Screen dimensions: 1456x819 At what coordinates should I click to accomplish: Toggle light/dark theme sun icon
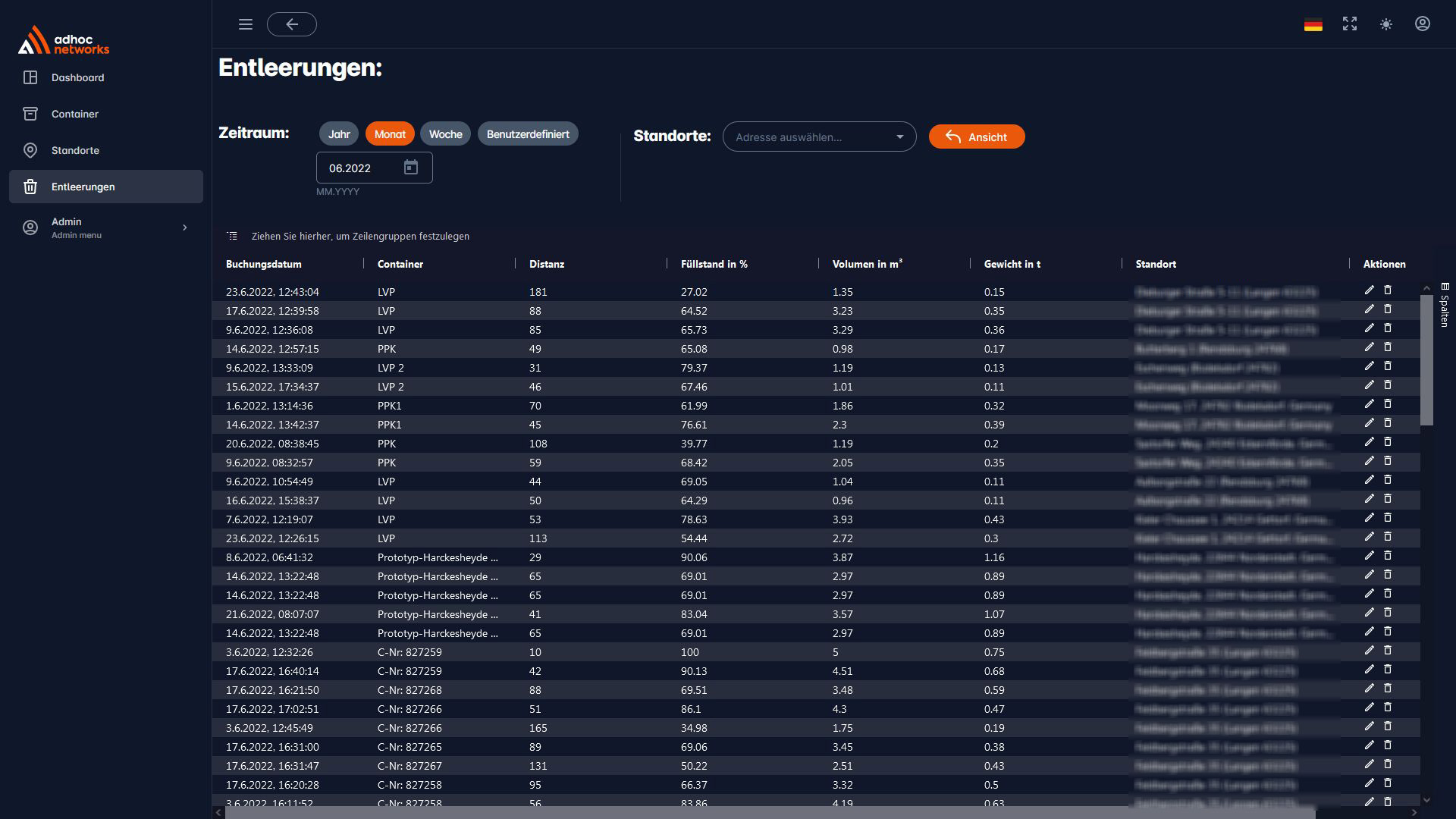pyautogui.click(x=1386, y=24)
